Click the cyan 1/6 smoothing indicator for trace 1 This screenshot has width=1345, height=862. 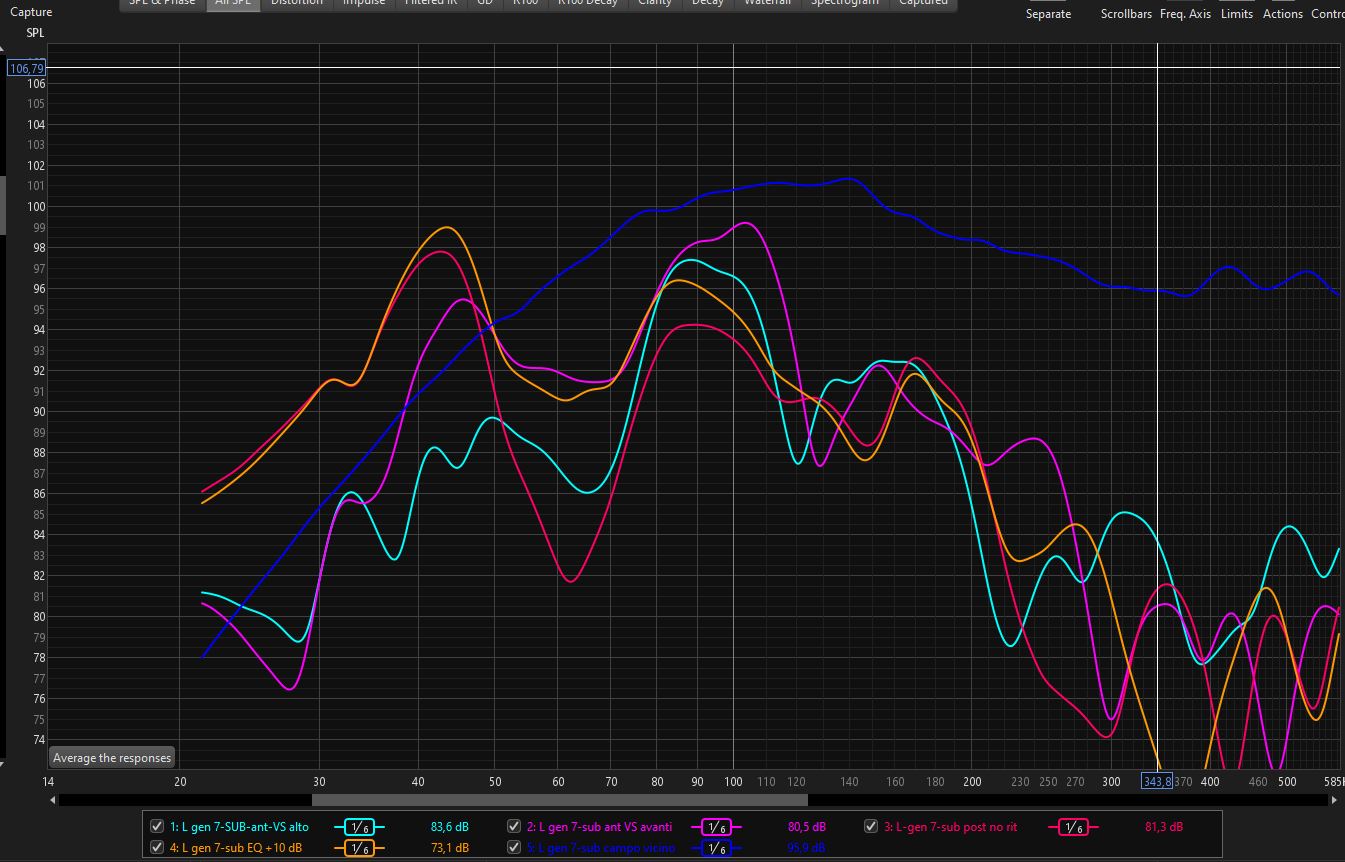(x=359, y=827)
